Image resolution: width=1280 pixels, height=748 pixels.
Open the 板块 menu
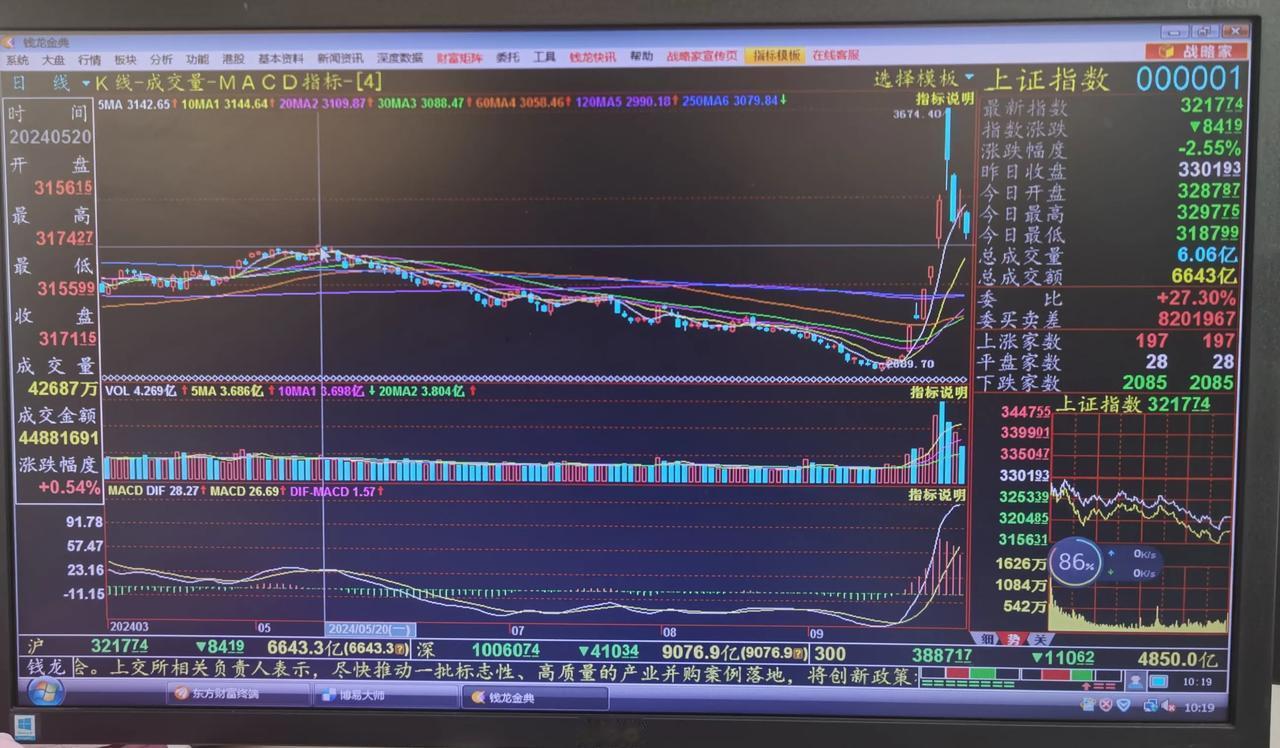click(126, 59)
